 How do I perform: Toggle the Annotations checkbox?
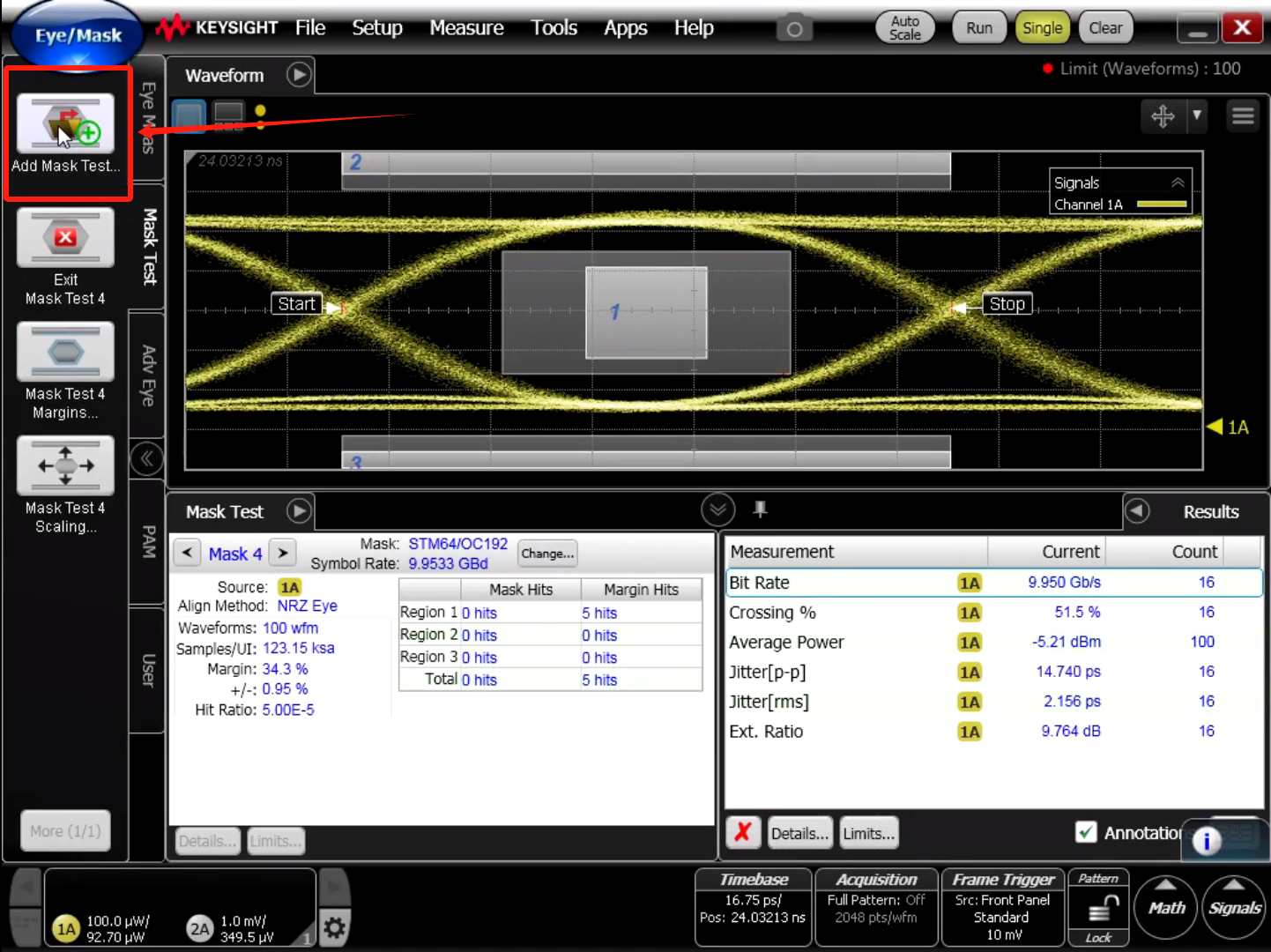[x=1086, y=832]
